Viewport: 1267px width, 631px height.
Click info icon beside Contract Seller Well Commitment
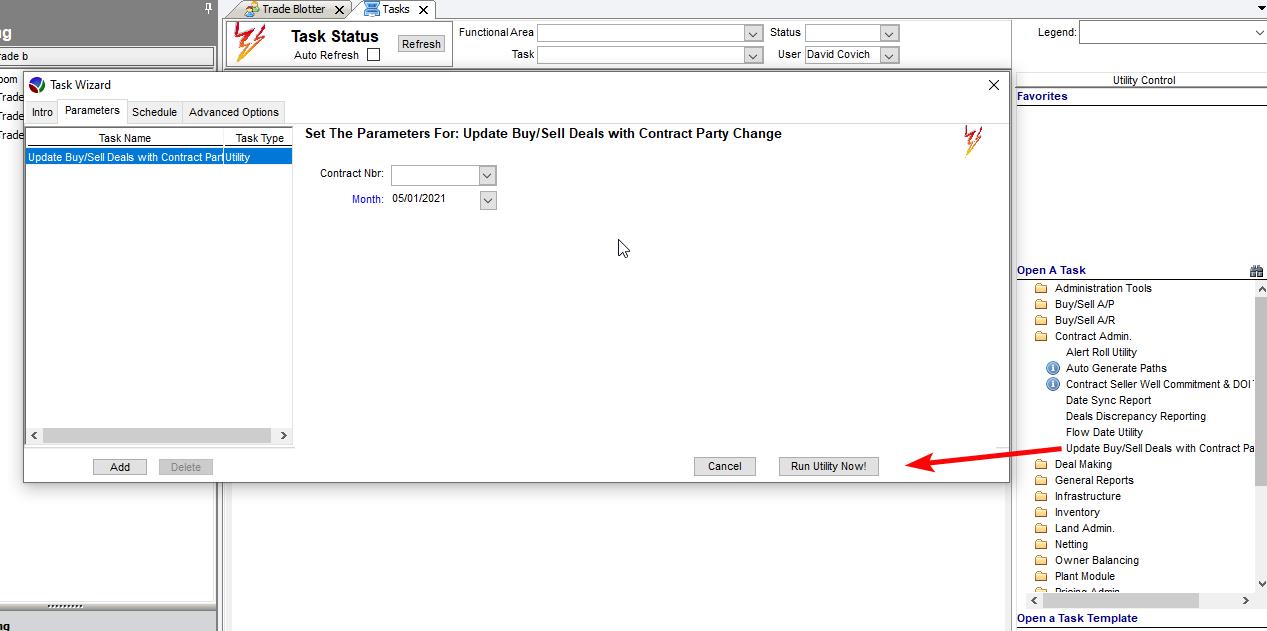click(x=1052, y=384)
